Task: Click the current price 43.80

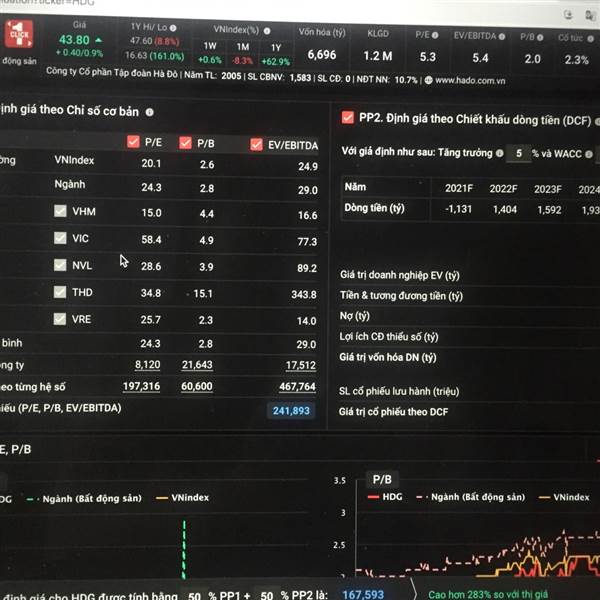Action: (74, 40)
